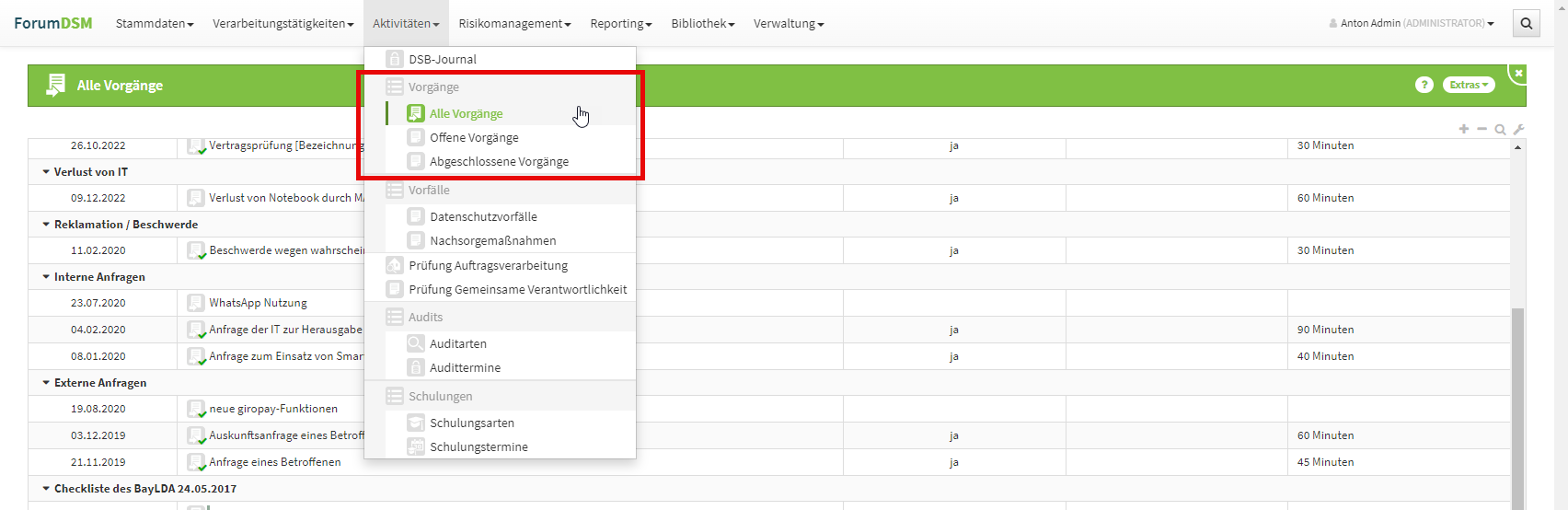
Task: Open the Anton Admin user menu
Action: pos(1412,24)
